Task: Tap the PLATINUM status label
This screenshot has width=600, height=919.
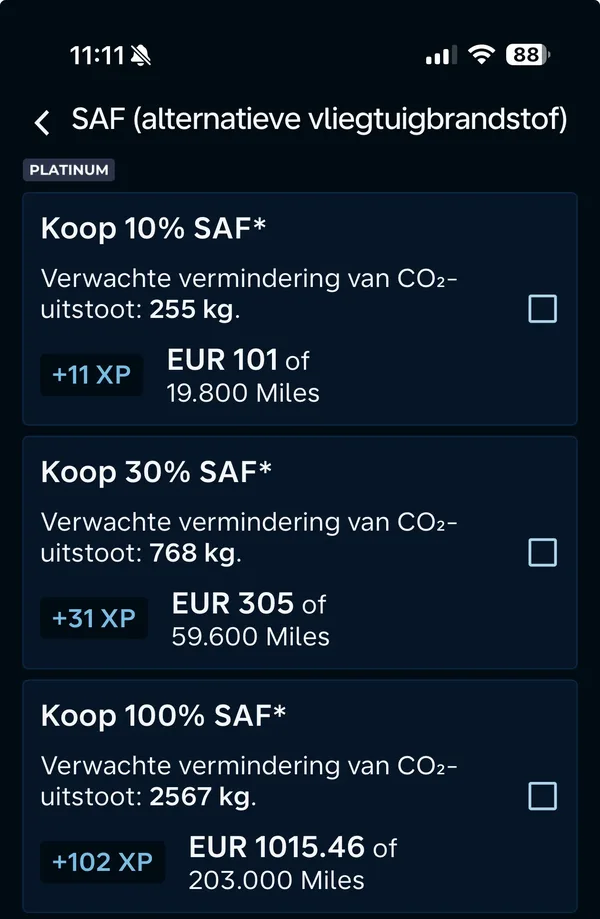Action: pyautogui.click(x=69, y=170)
